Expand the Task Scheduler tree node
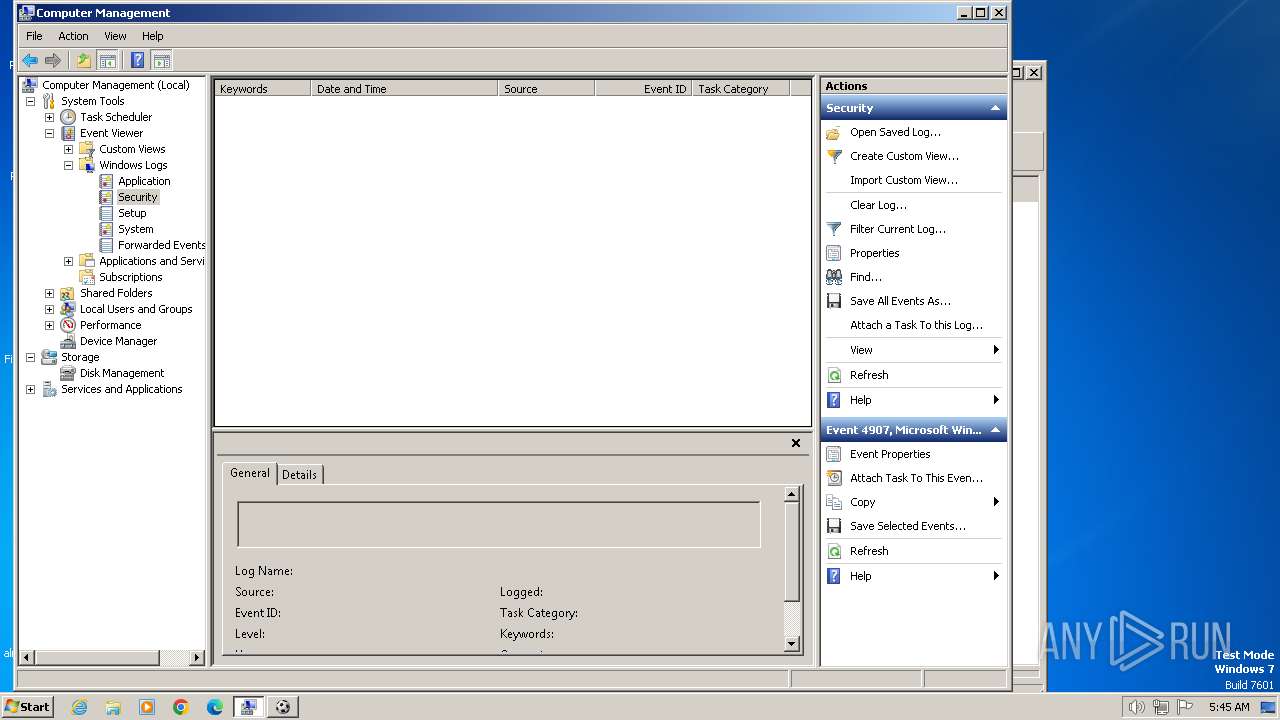 coord(49,117)
